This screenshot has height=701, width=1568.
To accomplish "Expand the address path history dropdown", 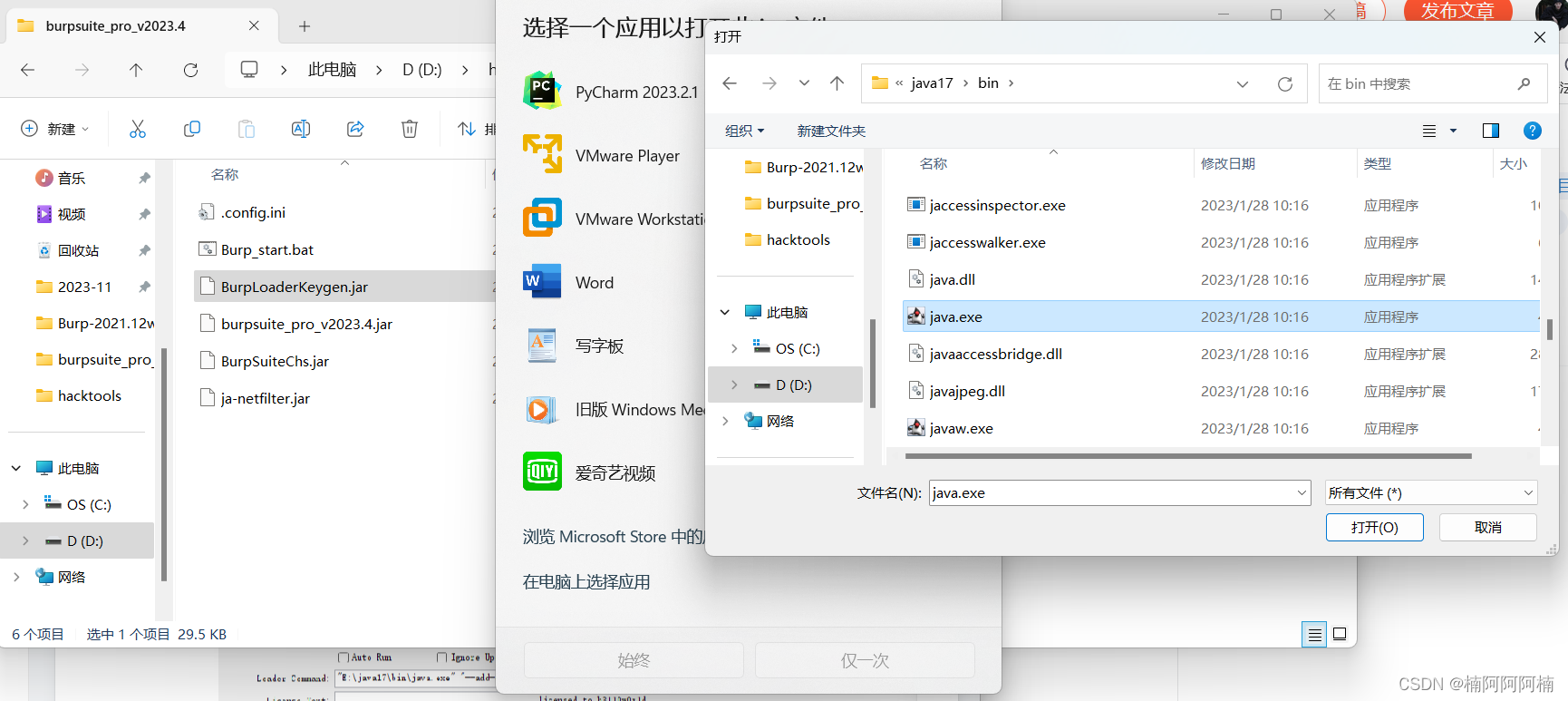I will click(x=1243, y=83).
